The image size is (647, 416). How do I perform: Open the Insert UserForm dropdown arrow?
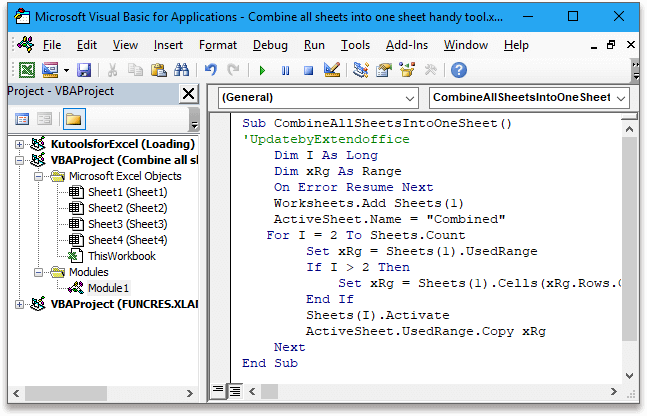pos(66,71)
